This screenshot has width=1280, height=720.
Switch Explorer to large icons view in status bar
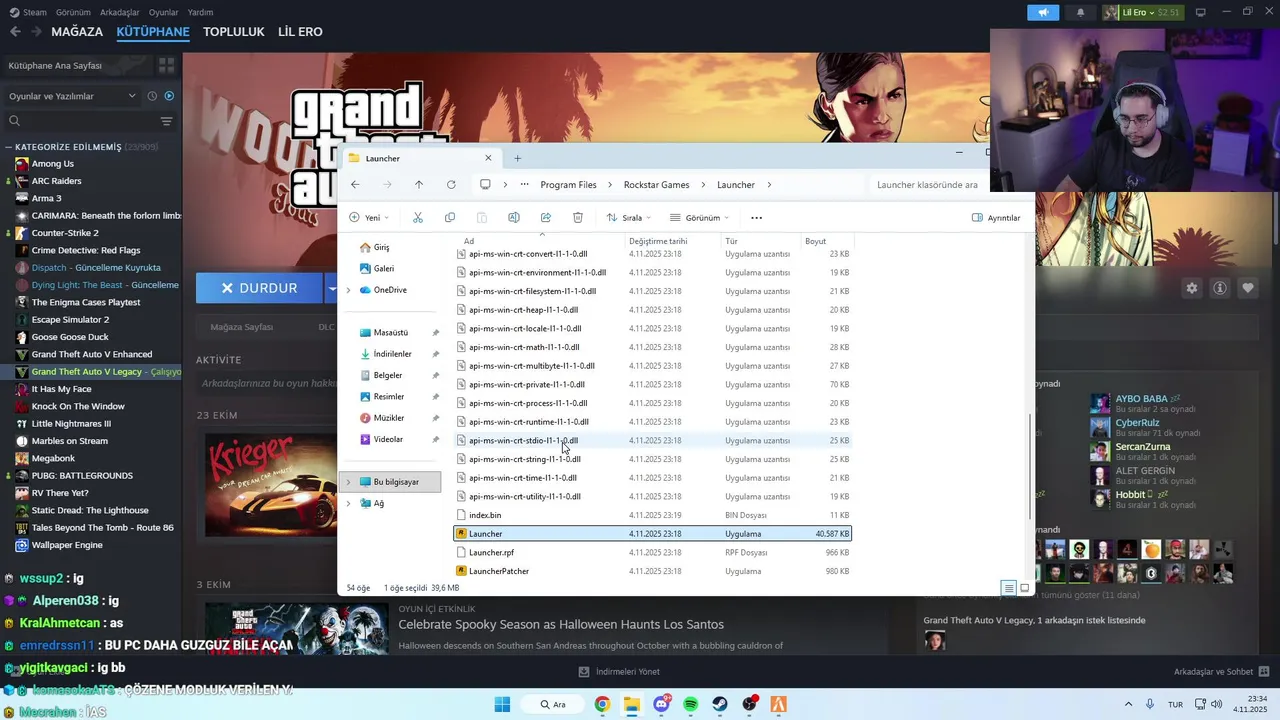(1024, 588)
